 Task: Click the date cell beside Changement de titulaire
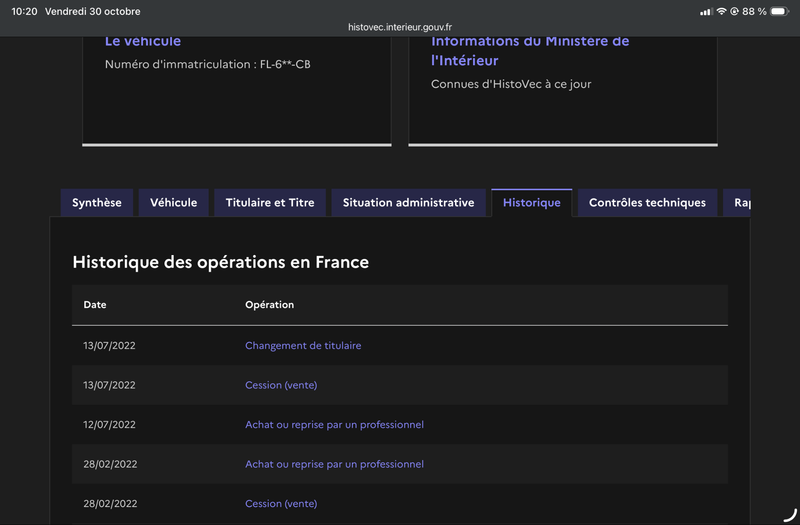click(110, 345)
